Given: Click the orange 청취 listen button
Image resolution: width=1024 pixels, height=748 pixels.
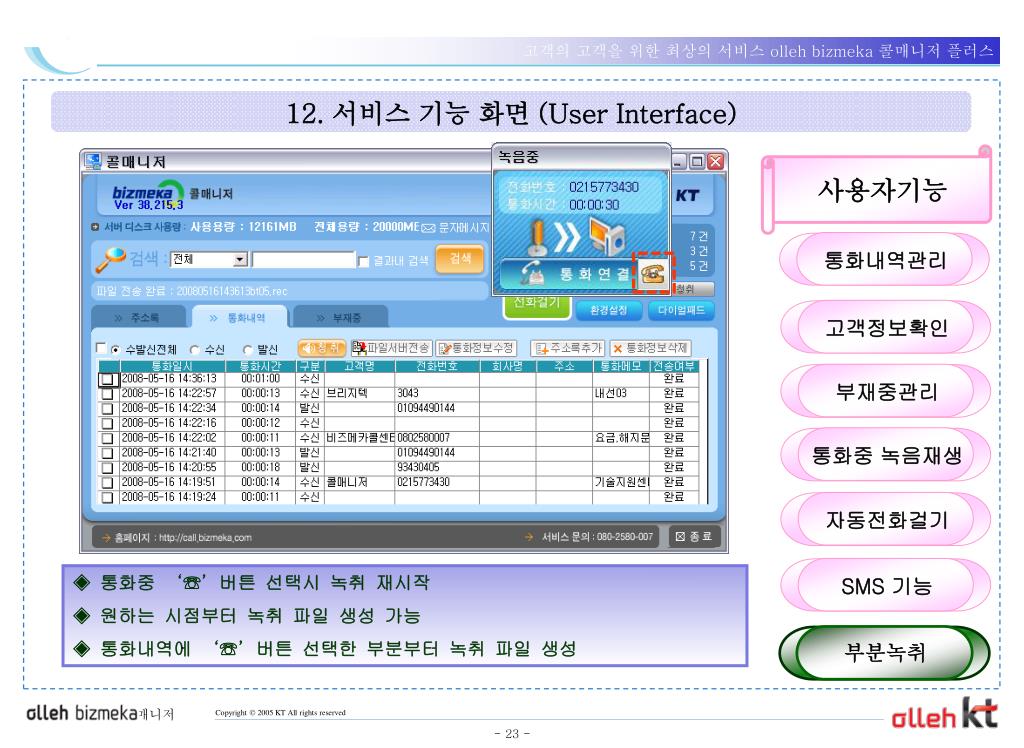Looking at the screenshot, I should click(321, 348).
